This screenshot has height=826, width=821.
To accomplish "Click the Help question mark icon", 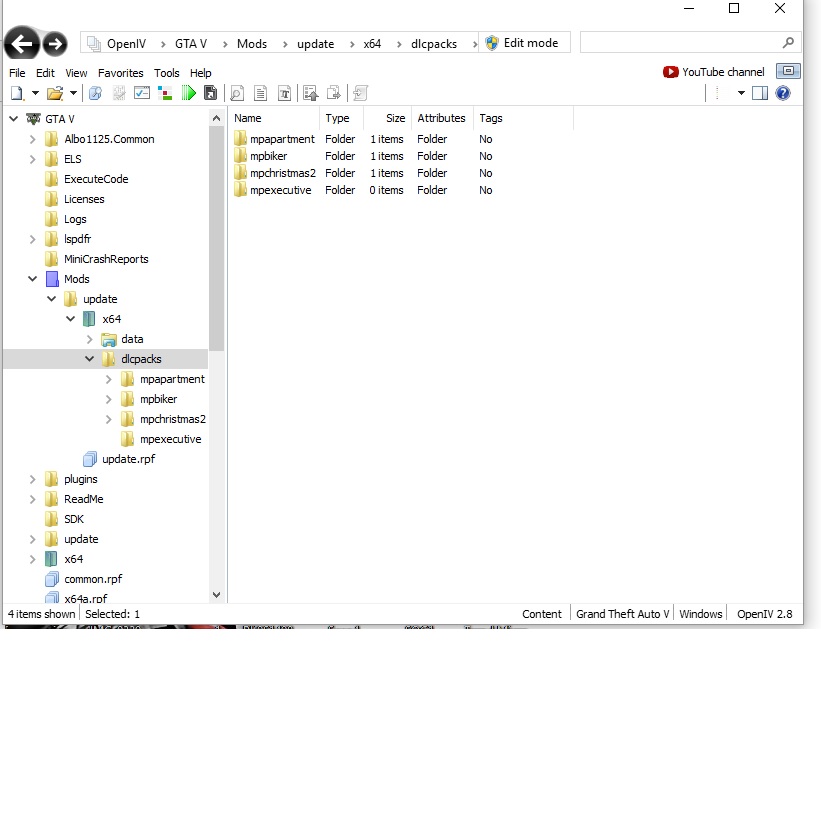I will (783, 93).
